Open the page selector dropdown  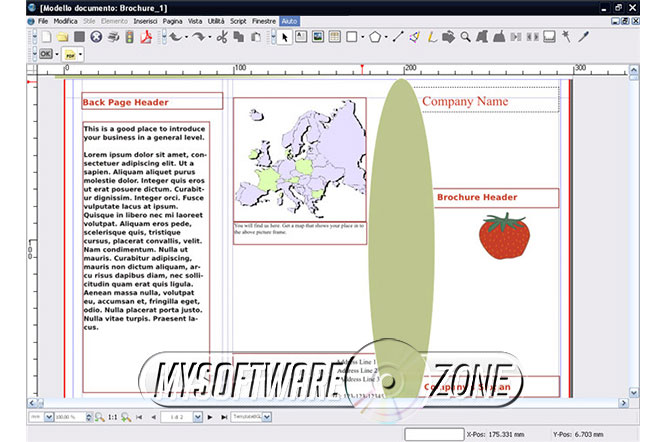click(x=197, y=416)
